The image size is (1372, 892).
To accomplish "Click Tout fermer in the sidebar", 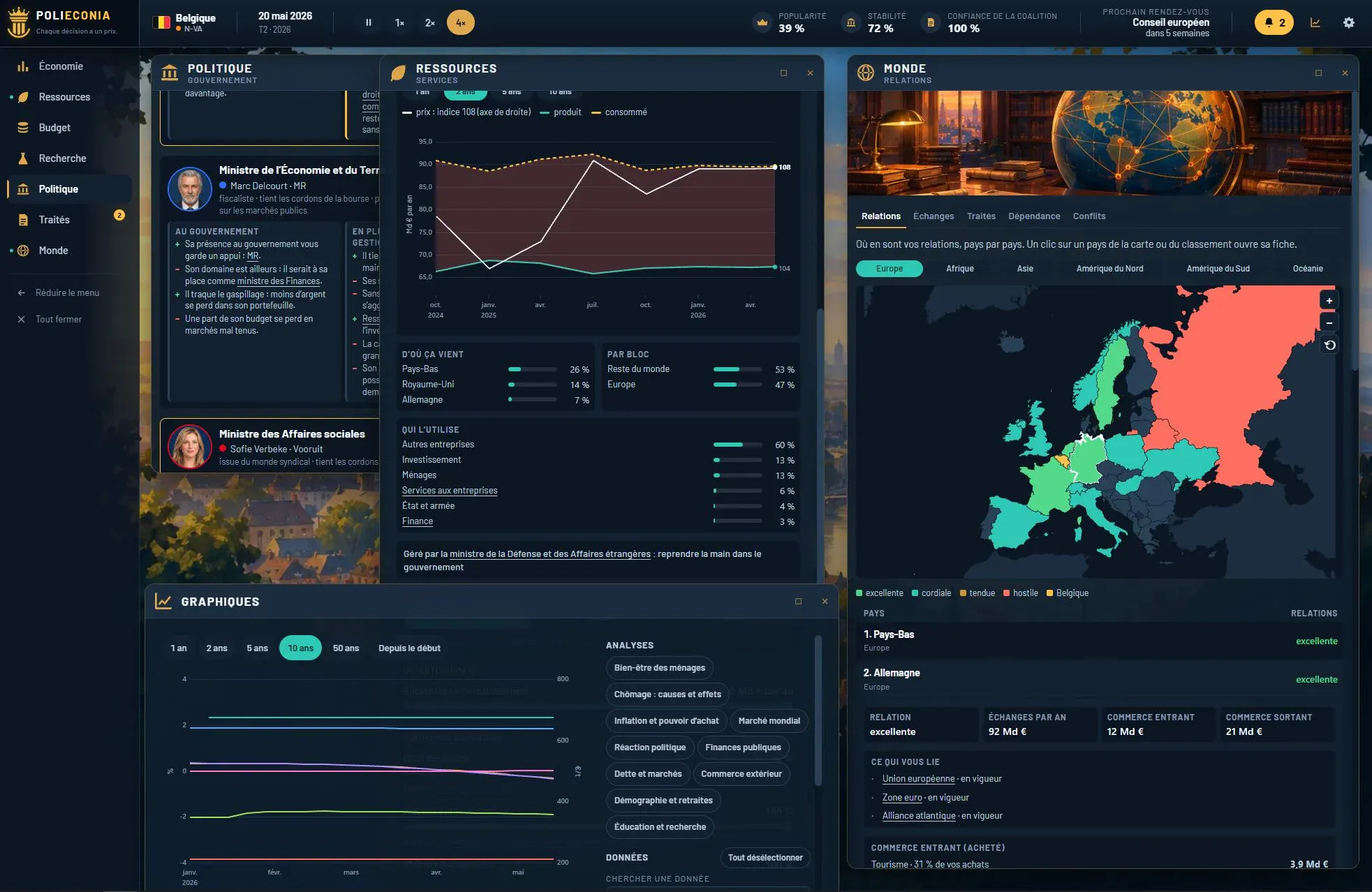I will (59, 320).
